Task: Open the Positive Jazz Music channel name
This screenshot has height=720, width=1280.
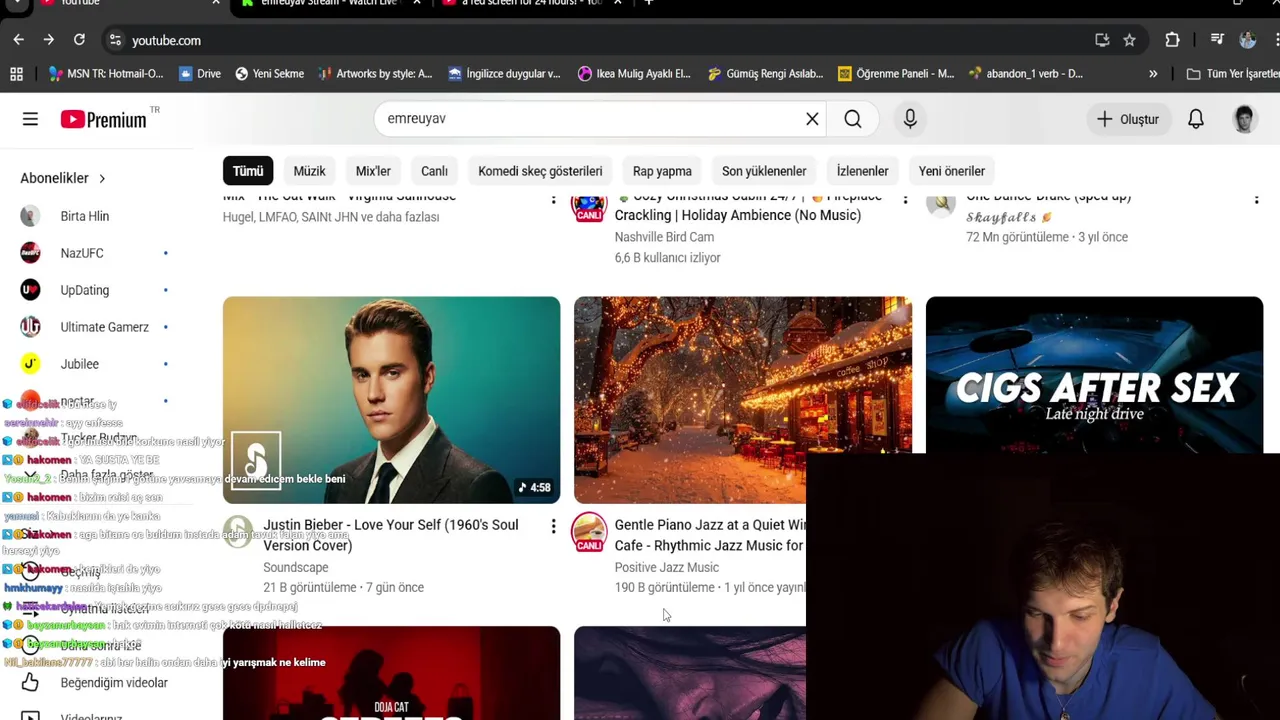Action: [x=666, y=567]
